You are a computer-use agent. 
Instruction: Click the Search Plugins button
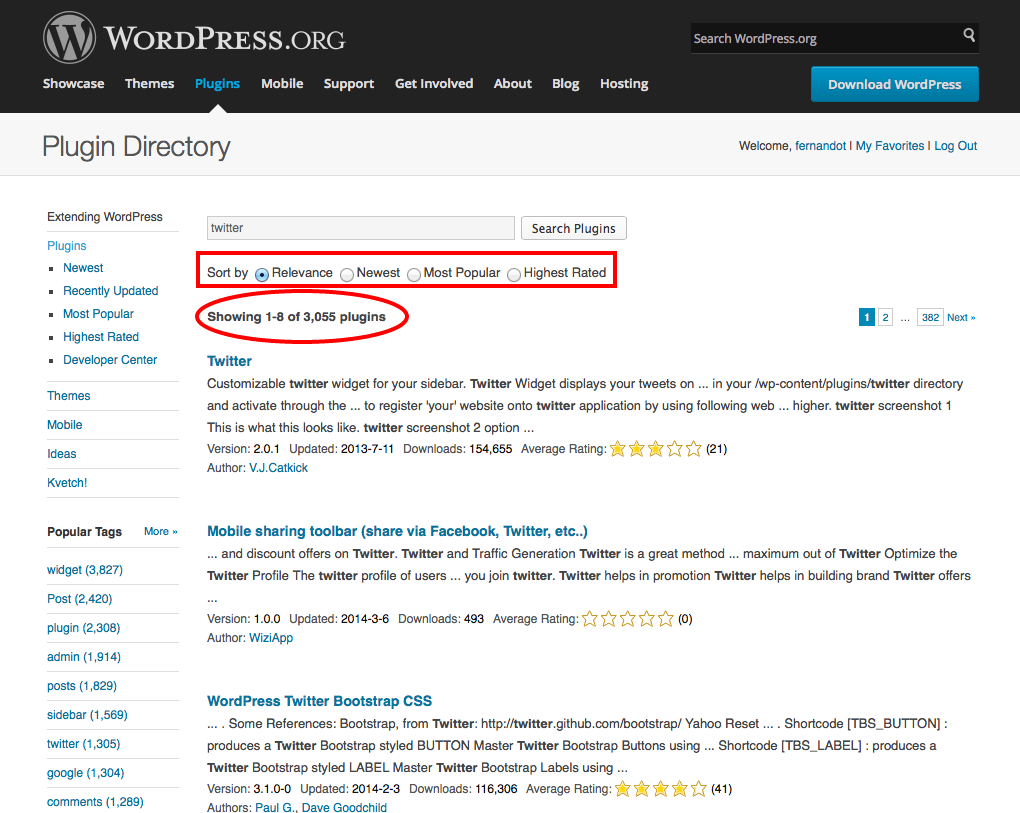click(574, 228)
